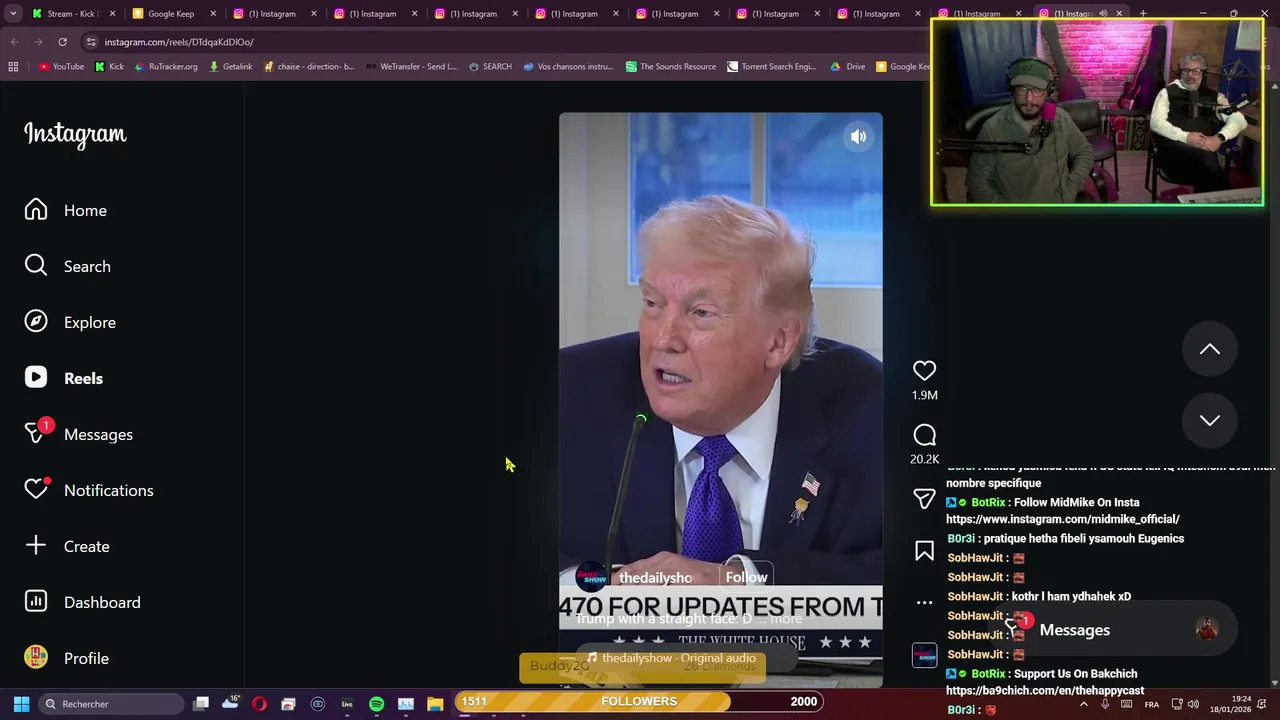Open the Getalink bookmark
Image resolution: width=1280 pixels, height=720 pixels.
coord(231,67)
